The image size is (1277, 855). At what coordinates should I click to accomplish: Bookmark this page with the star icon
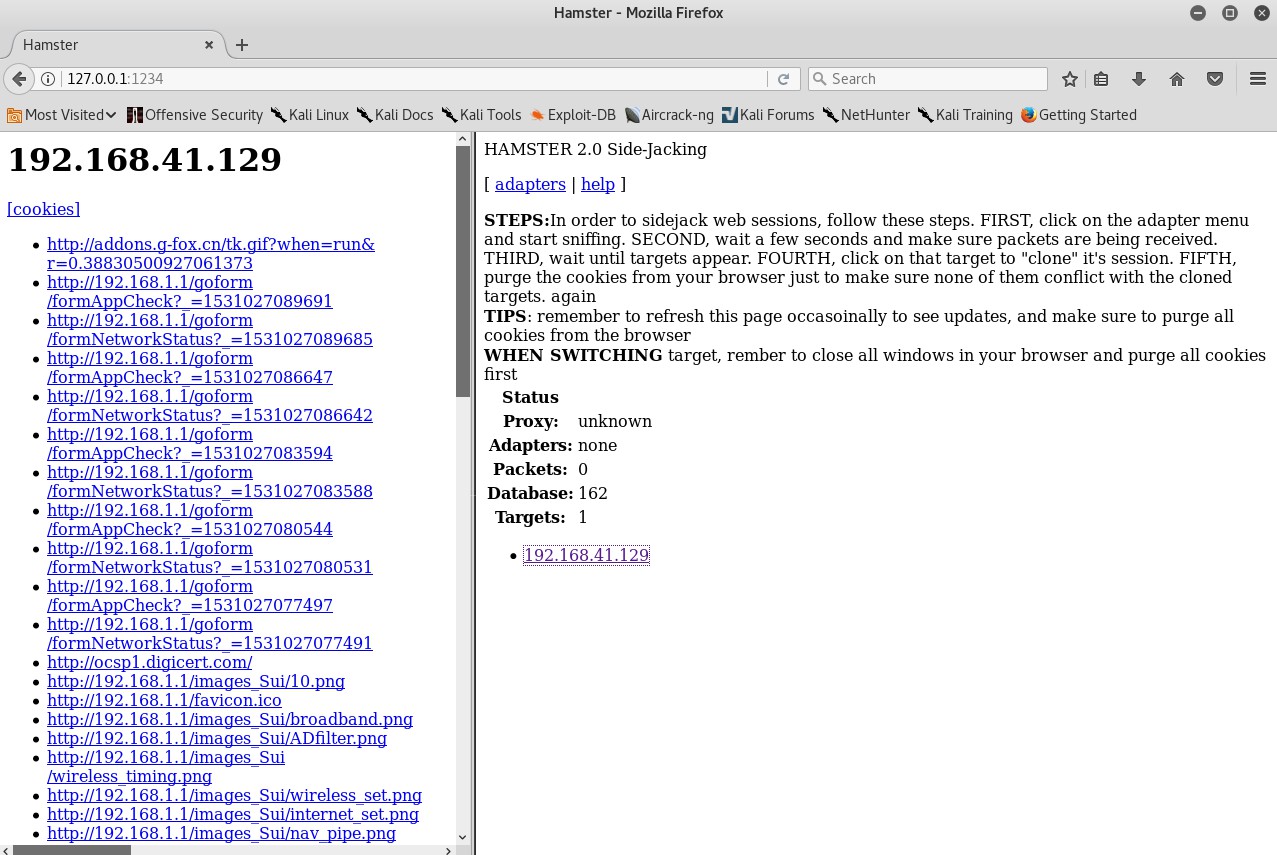click(1070, 79)
